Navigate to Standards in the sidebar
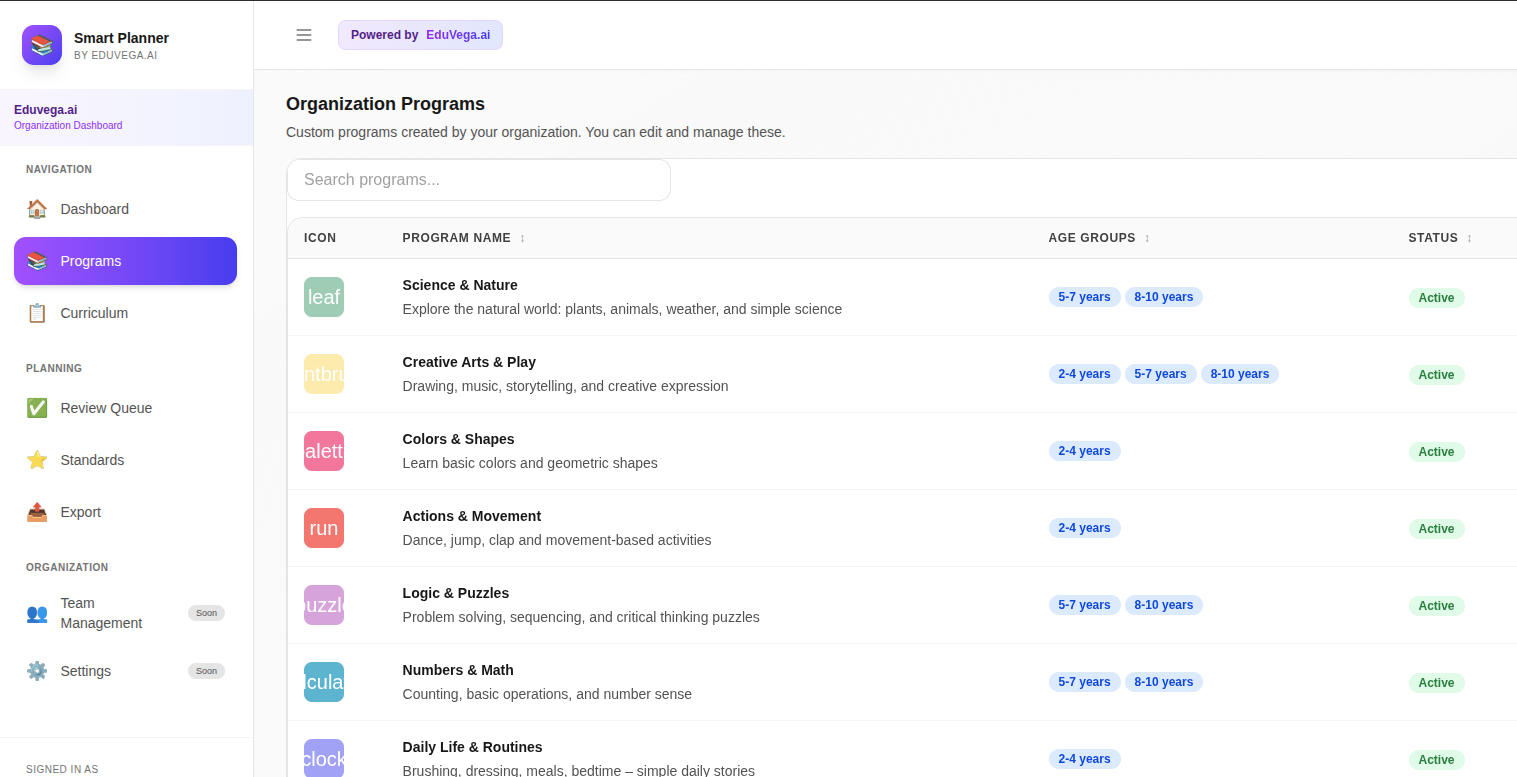Viewport: 1517px width, 777px height. click(x=92, y=460)
